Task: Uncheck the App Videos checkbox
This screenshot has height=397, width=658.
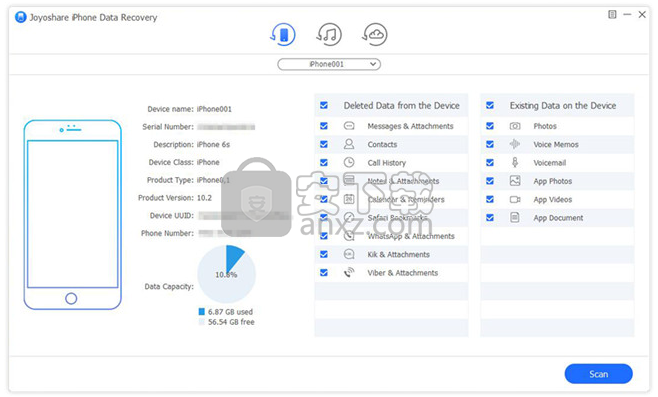Action: pos(490,199)
